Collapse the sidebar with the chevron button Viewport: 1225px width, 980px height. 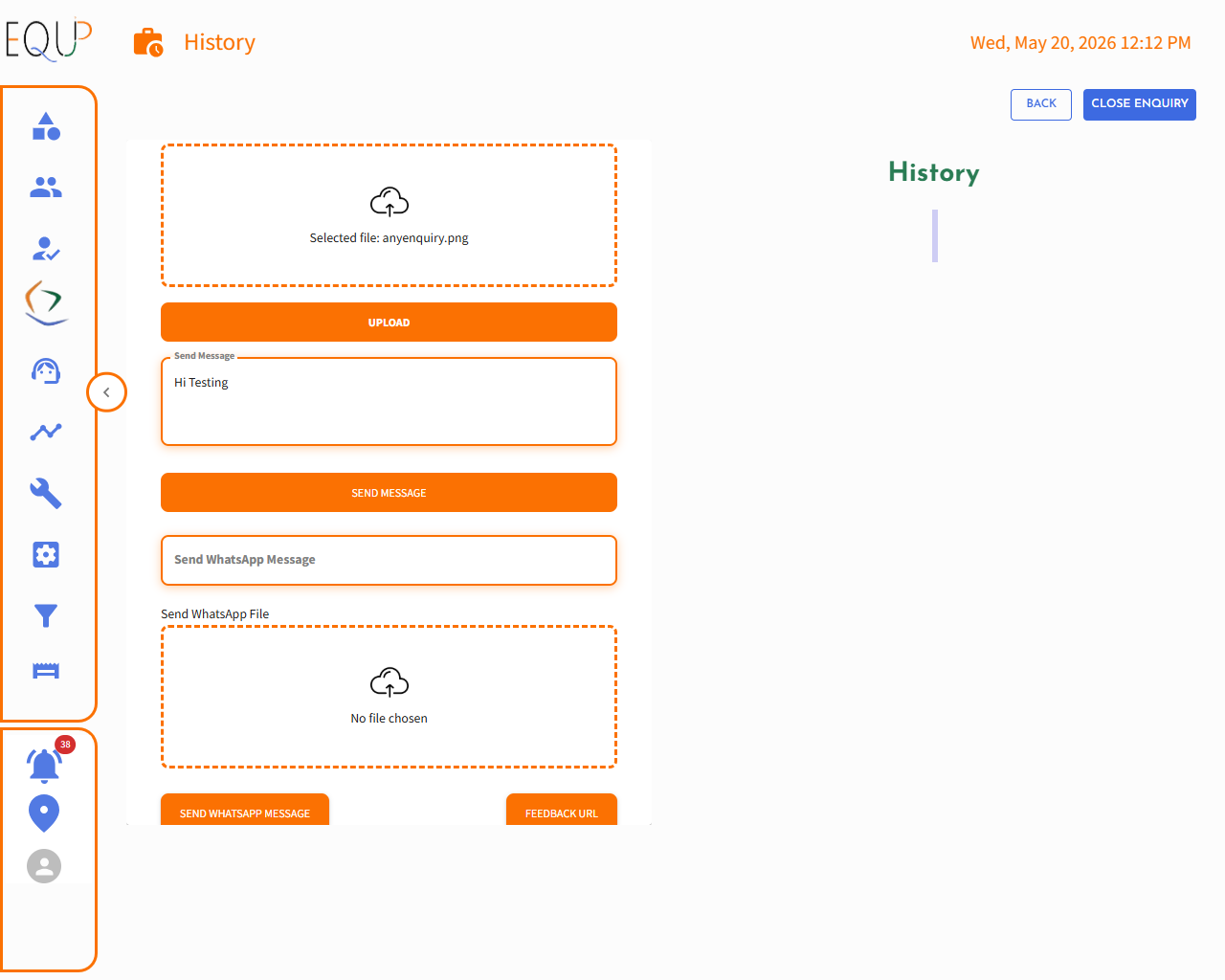tap(106, 392)
